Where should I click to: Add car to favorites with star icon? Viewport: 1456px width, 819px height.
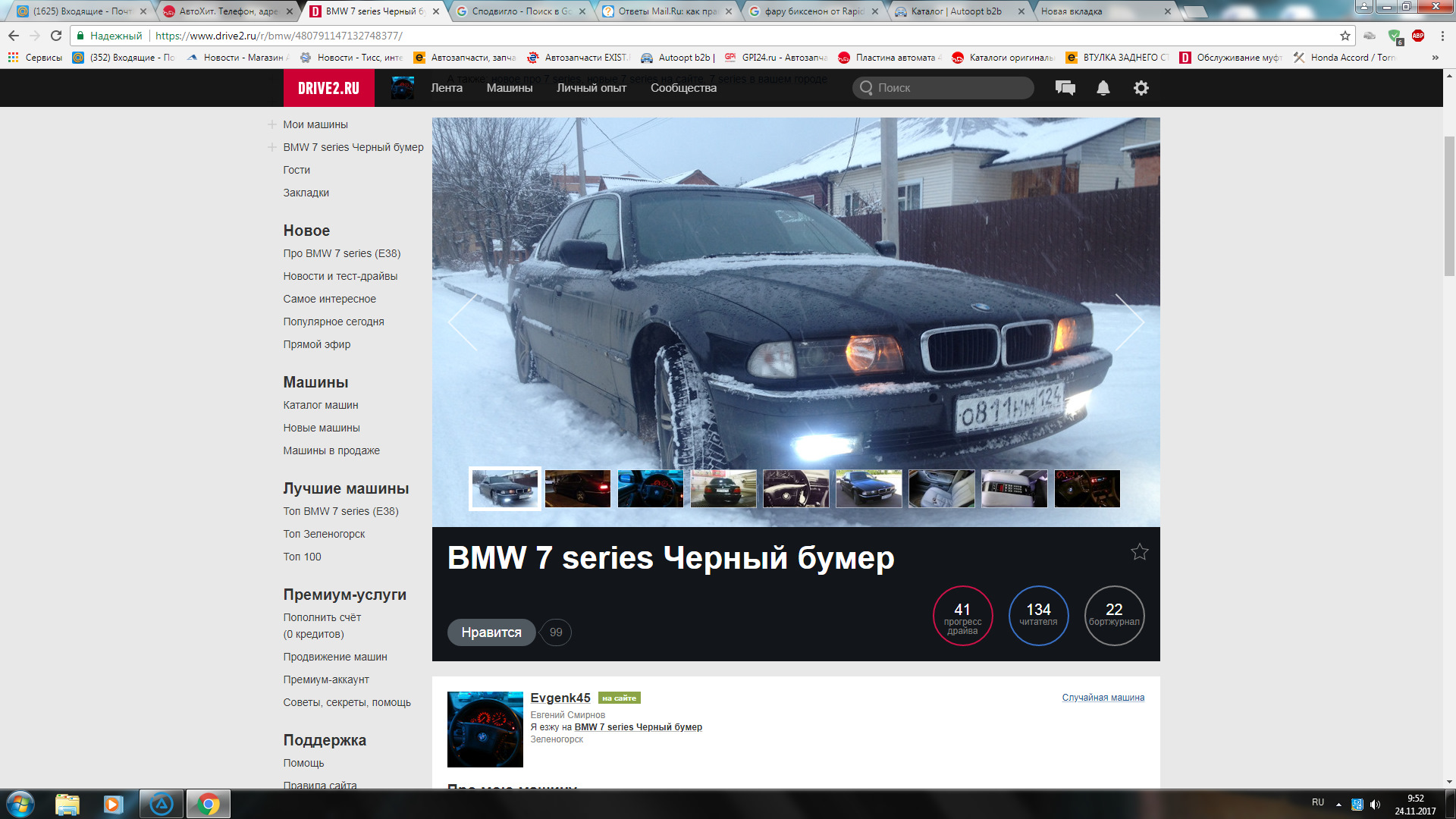[x=1139, y=552]
